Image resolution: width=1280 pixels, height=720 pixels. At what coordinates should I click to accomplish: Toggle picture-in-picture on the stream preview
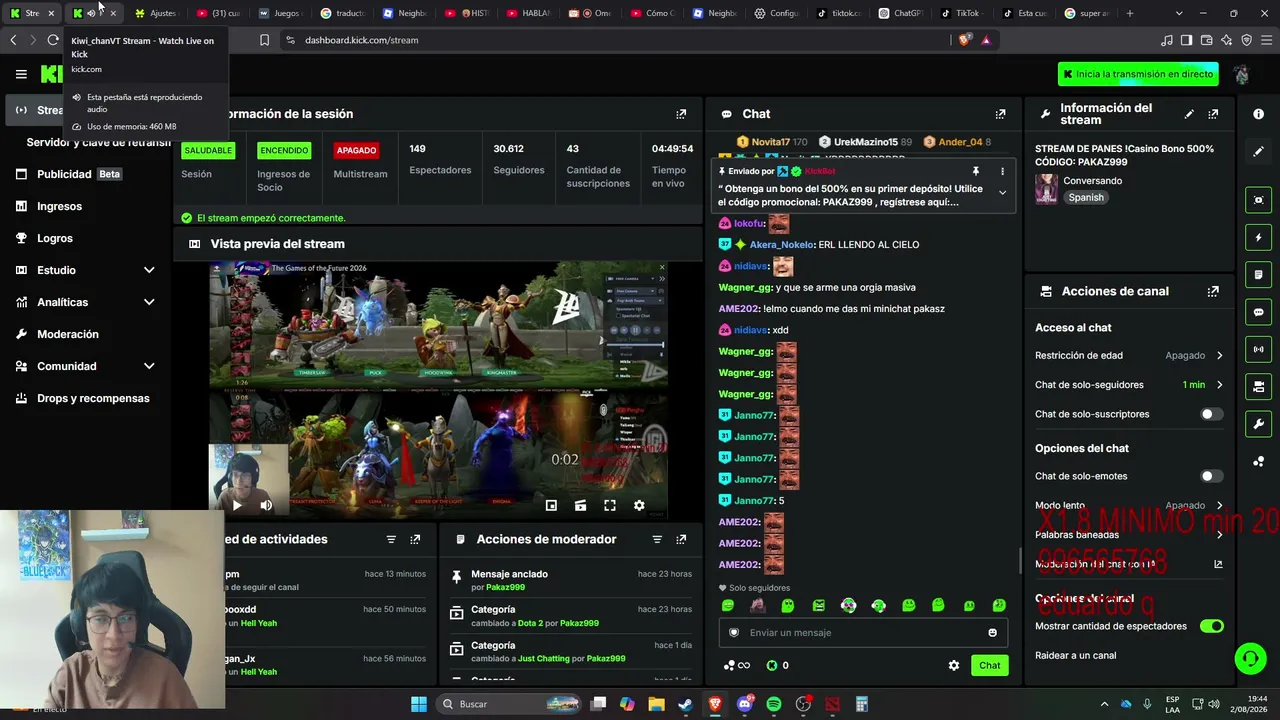pos(551,505)
